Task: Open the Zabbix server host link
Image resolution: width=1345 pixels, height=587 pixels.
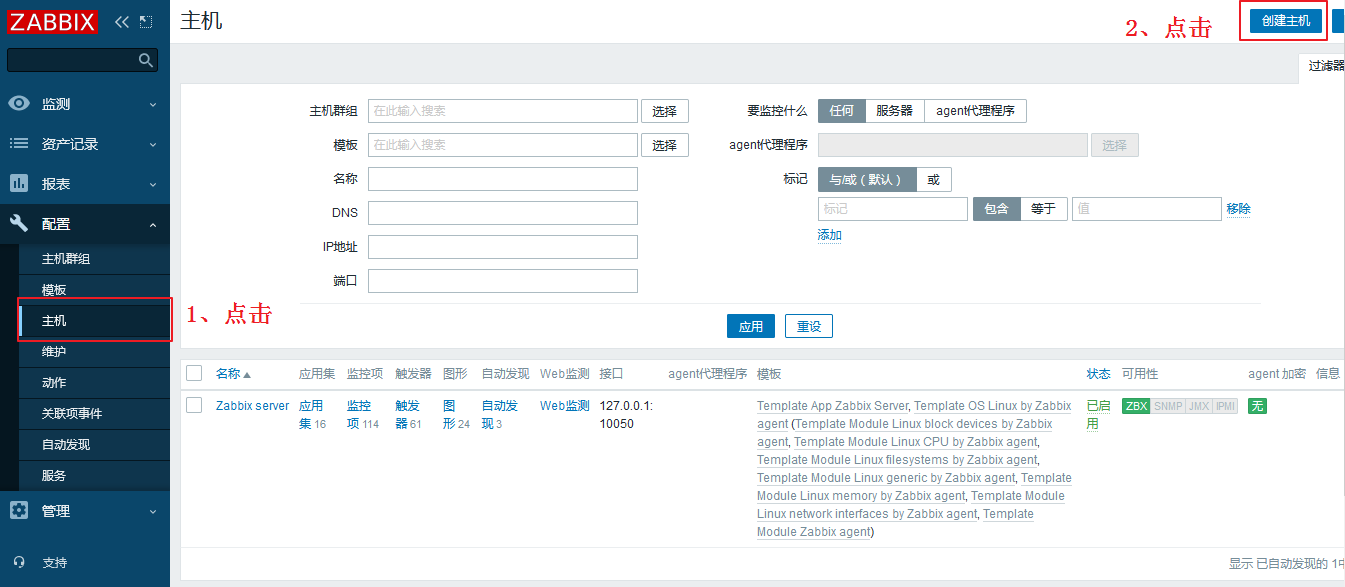Action: click(252, 406)
